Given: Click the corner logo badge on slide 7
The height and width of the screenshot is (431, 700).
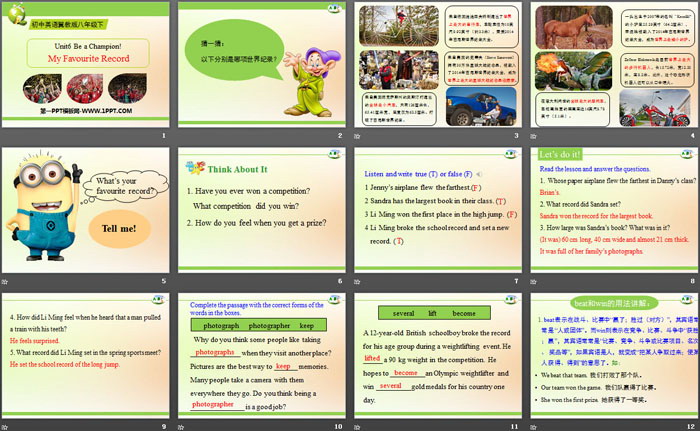Looking at the screenshot, I should pos(511,154).
